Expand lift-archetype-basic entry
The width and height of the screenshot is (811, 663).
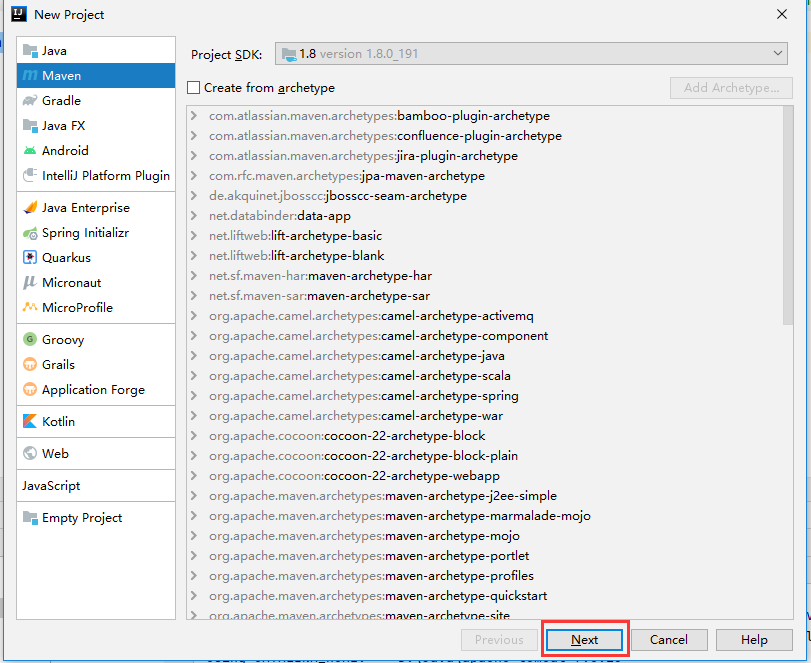[x=194, y=235]
